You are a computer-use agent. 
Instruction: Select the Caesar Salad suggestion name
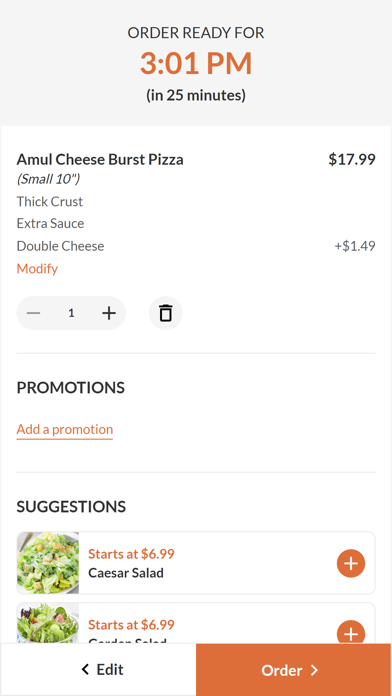[126, 573]
